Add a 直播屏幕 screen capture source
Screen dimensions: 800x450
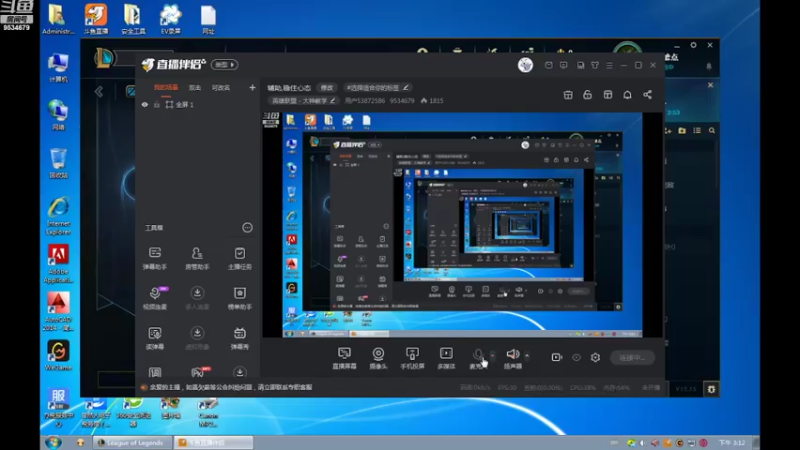[344, 358]
